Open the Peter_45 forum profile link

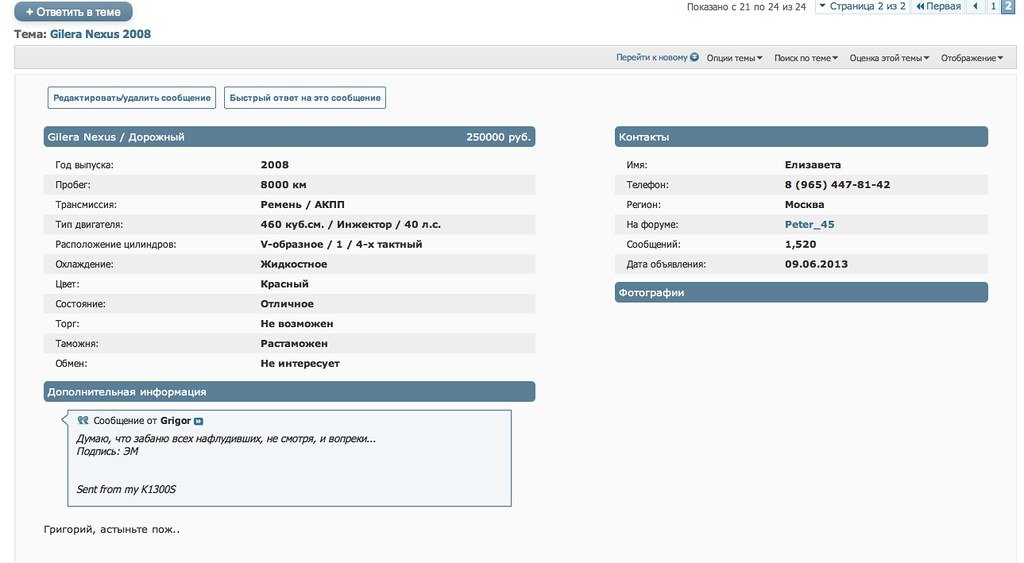(809, 224)
